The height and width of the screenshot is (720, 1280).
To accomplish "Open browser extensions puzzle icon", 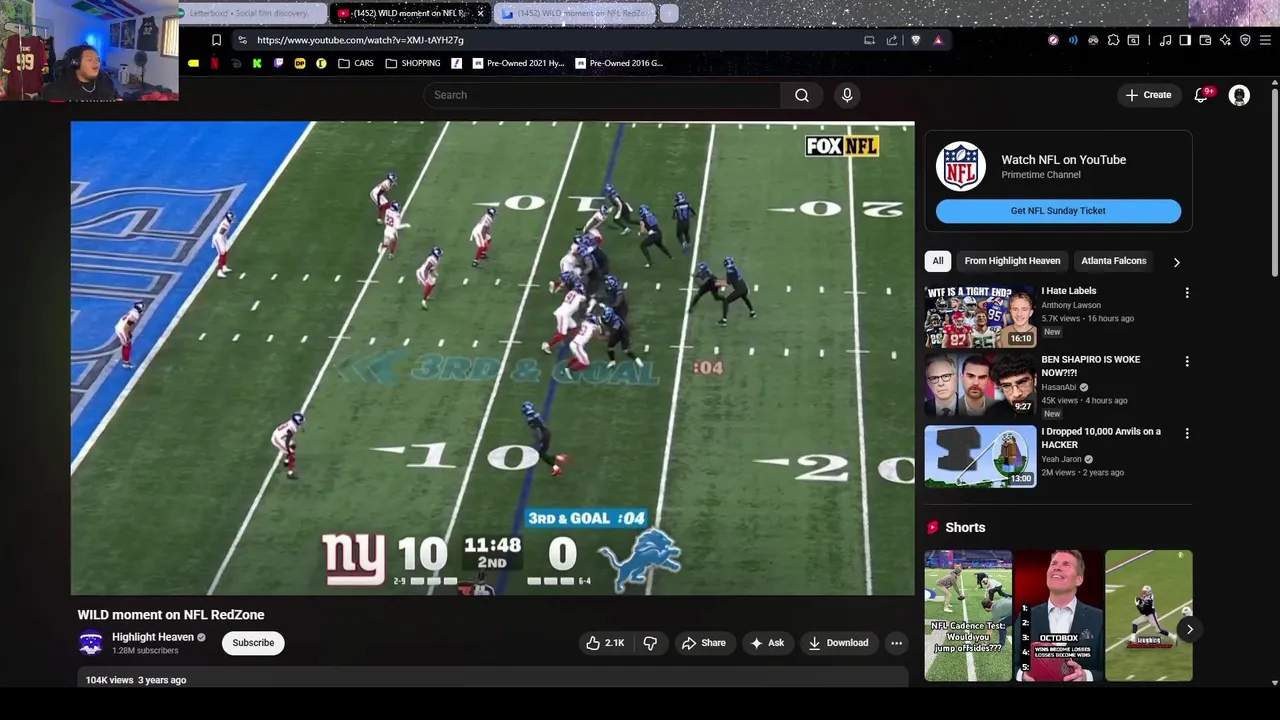I will [x=1113, y=40].
